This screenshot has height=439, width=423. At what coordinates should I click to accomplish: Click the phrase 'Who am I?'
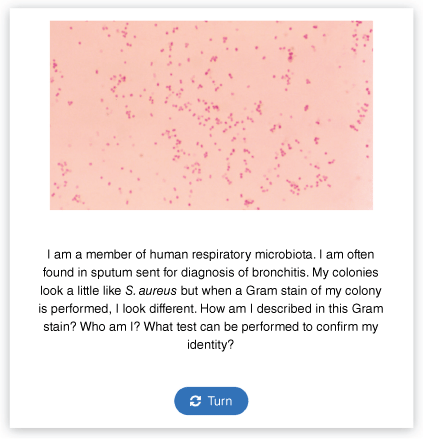tap(110, 327)
